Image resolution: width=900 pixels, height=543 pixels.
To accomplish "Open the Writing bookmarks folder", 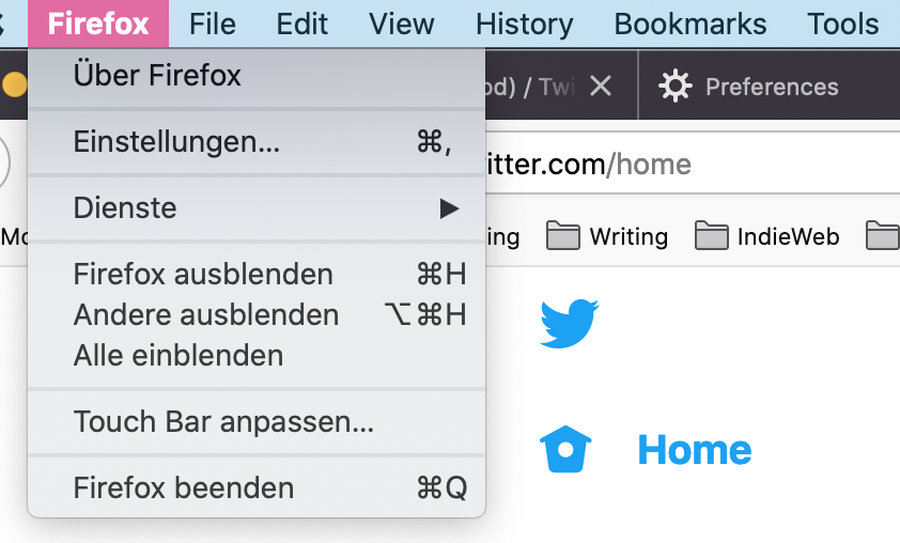I will [607, 236].
